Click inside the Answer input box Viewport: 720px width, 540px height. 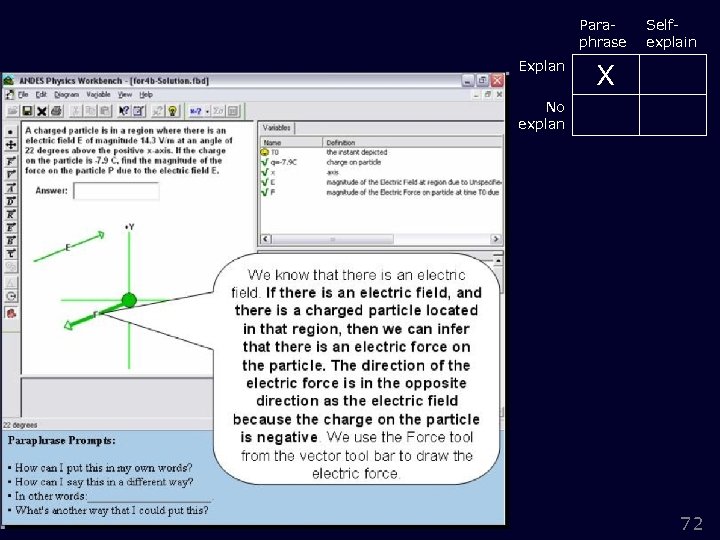point(116,191)
